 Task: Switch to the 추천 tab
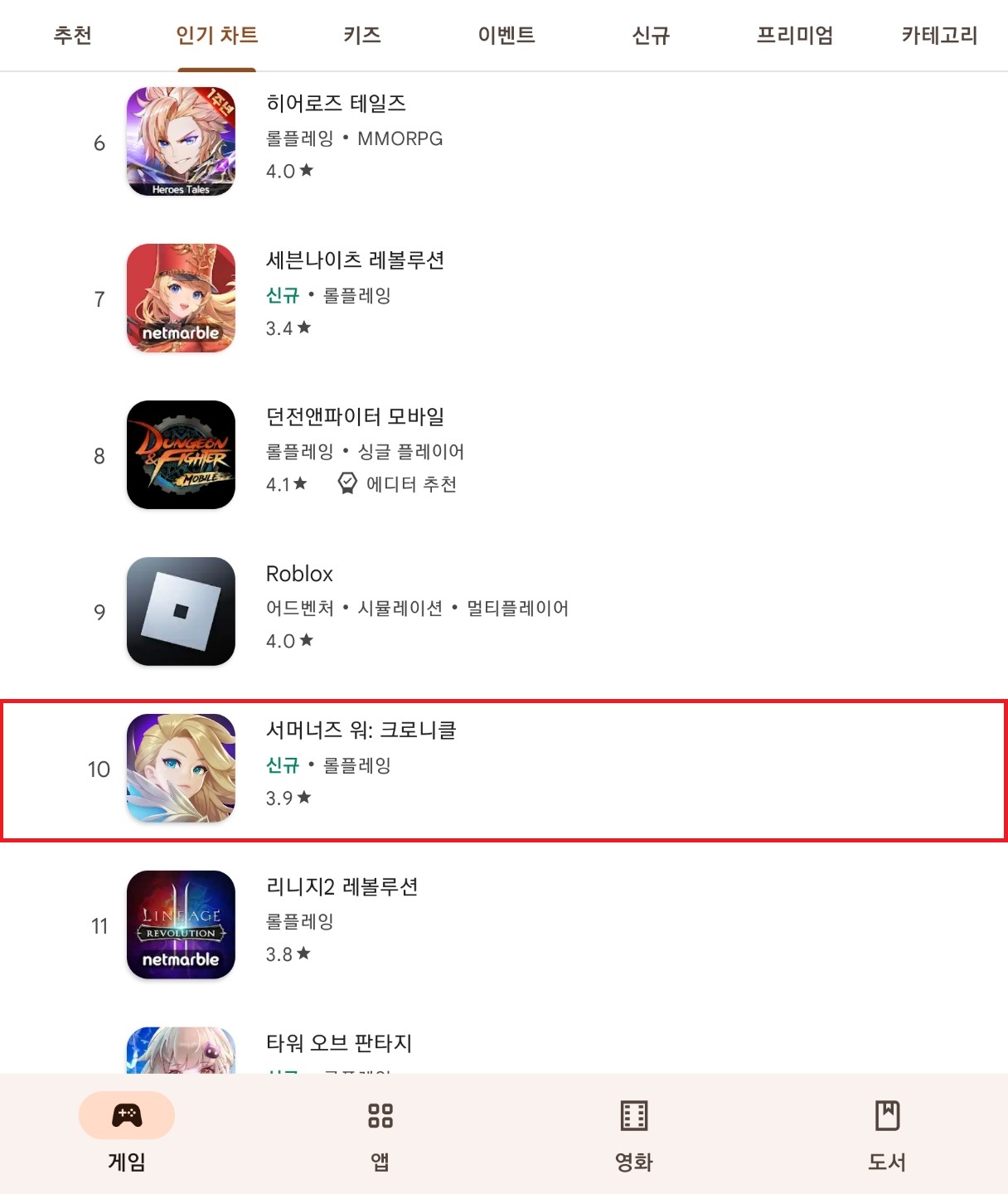click(72, 35)
